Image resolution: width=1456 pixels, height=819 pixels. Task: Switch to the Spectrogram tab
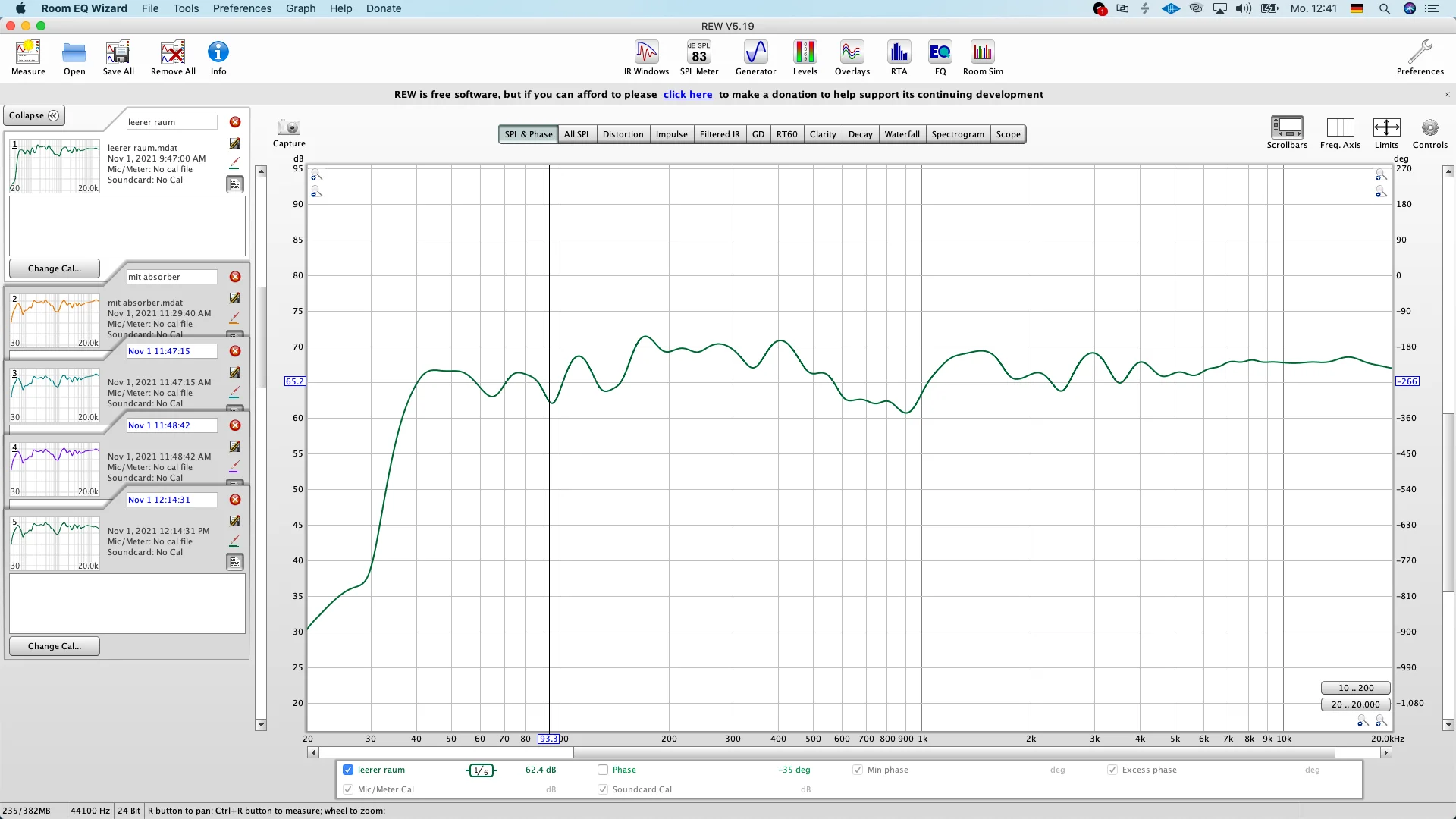tap(958, 134)
